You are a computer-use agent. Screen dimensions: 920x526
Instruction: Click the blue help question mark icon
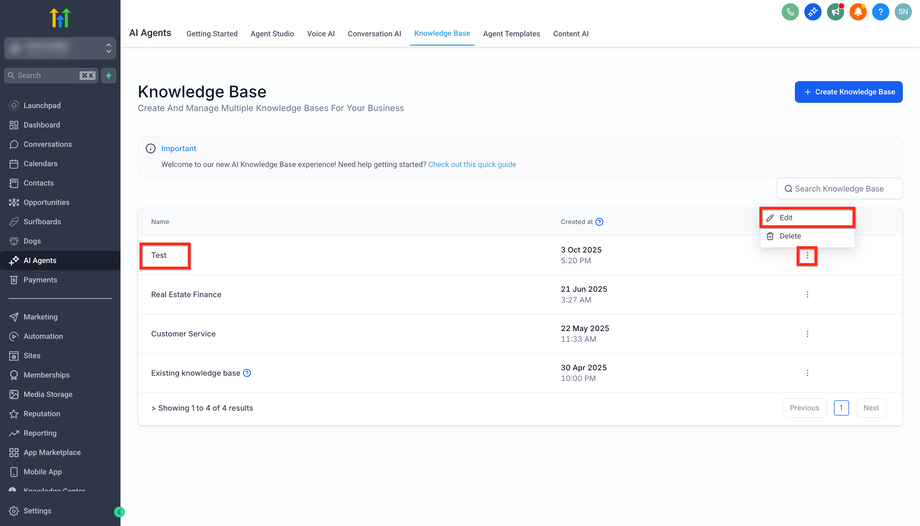880,12
